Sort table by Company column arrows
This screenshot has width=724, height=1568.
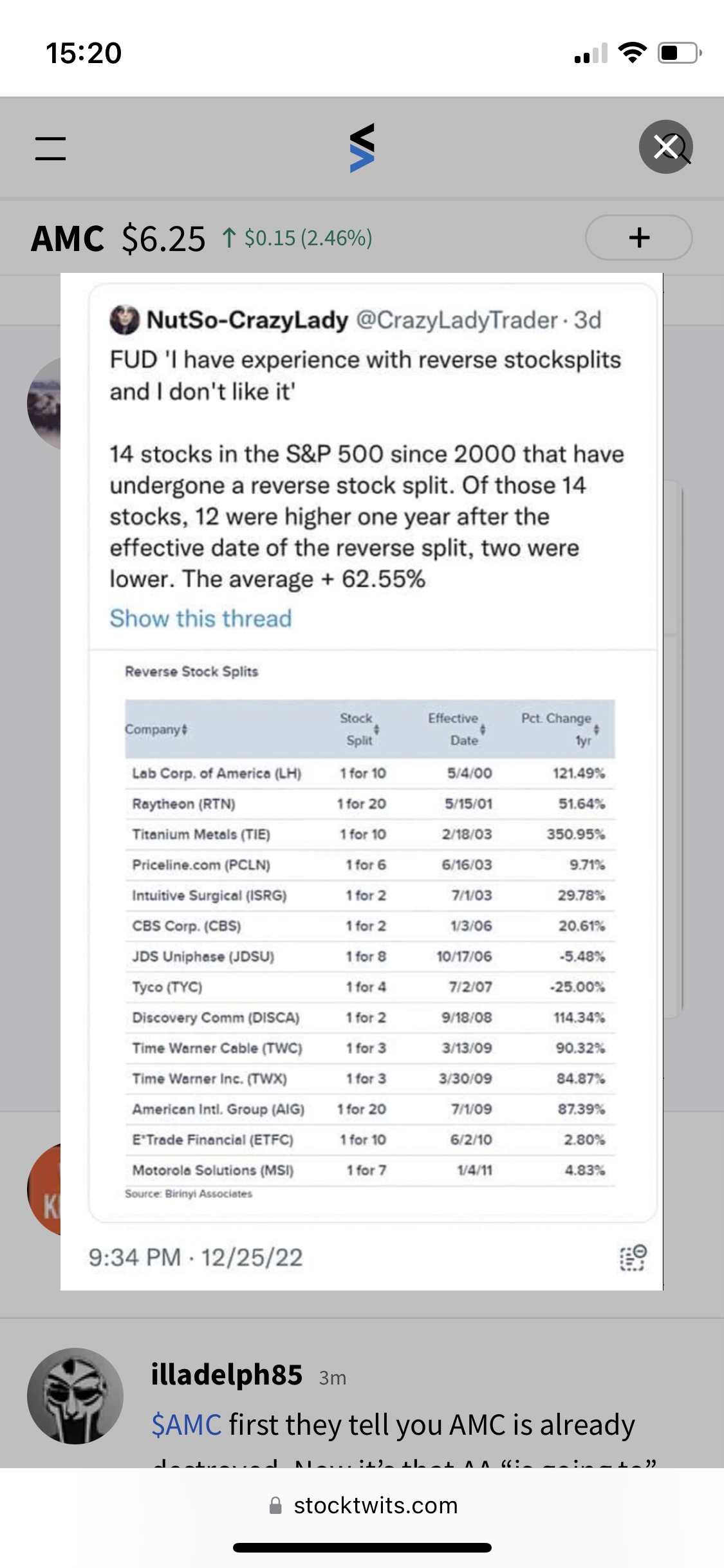185,729
